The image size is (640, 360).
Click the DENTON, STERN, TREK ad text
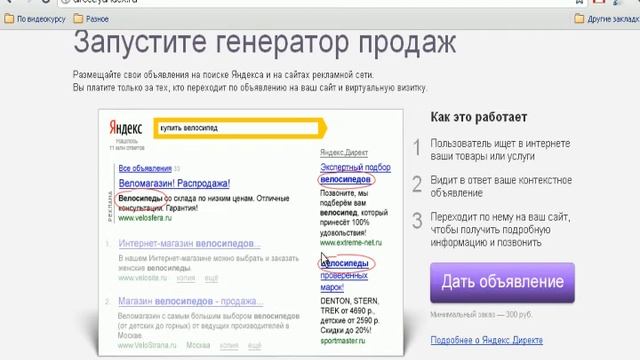pos(350,316)
